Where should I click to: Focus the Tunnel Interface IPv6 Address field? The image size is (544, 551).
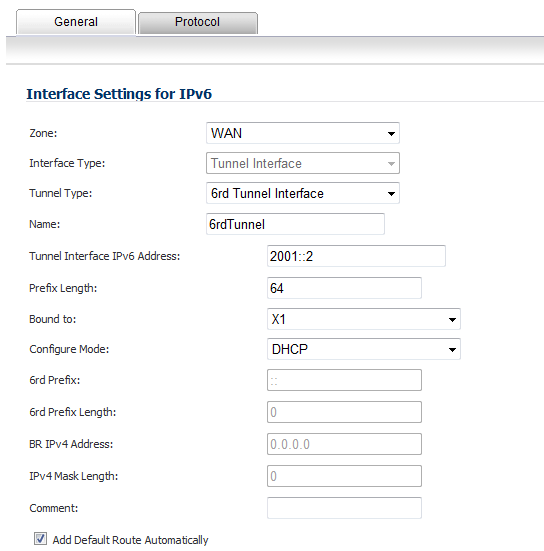(356, 256)
